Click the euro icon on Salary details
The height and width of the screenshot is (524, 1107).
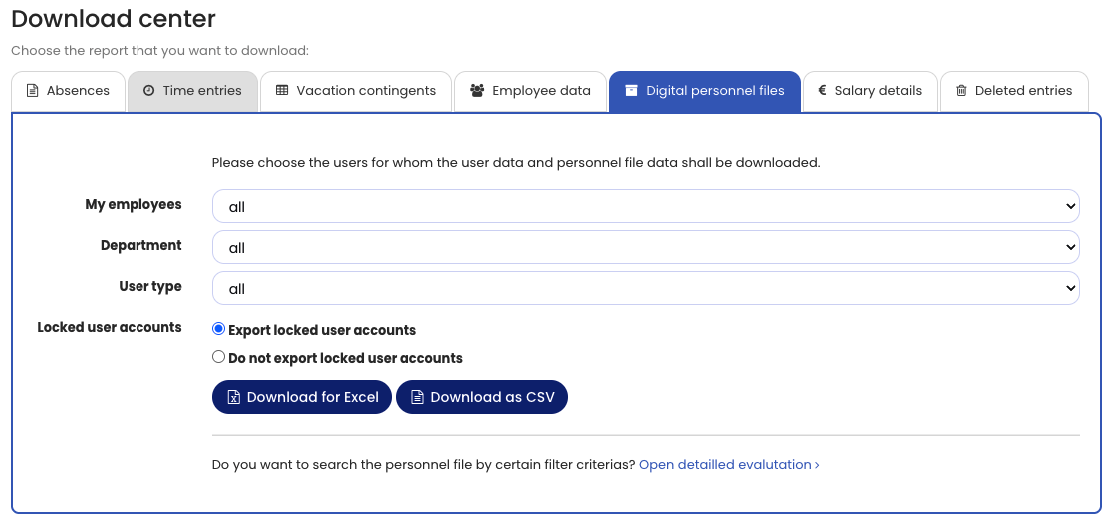coord(822,91)
